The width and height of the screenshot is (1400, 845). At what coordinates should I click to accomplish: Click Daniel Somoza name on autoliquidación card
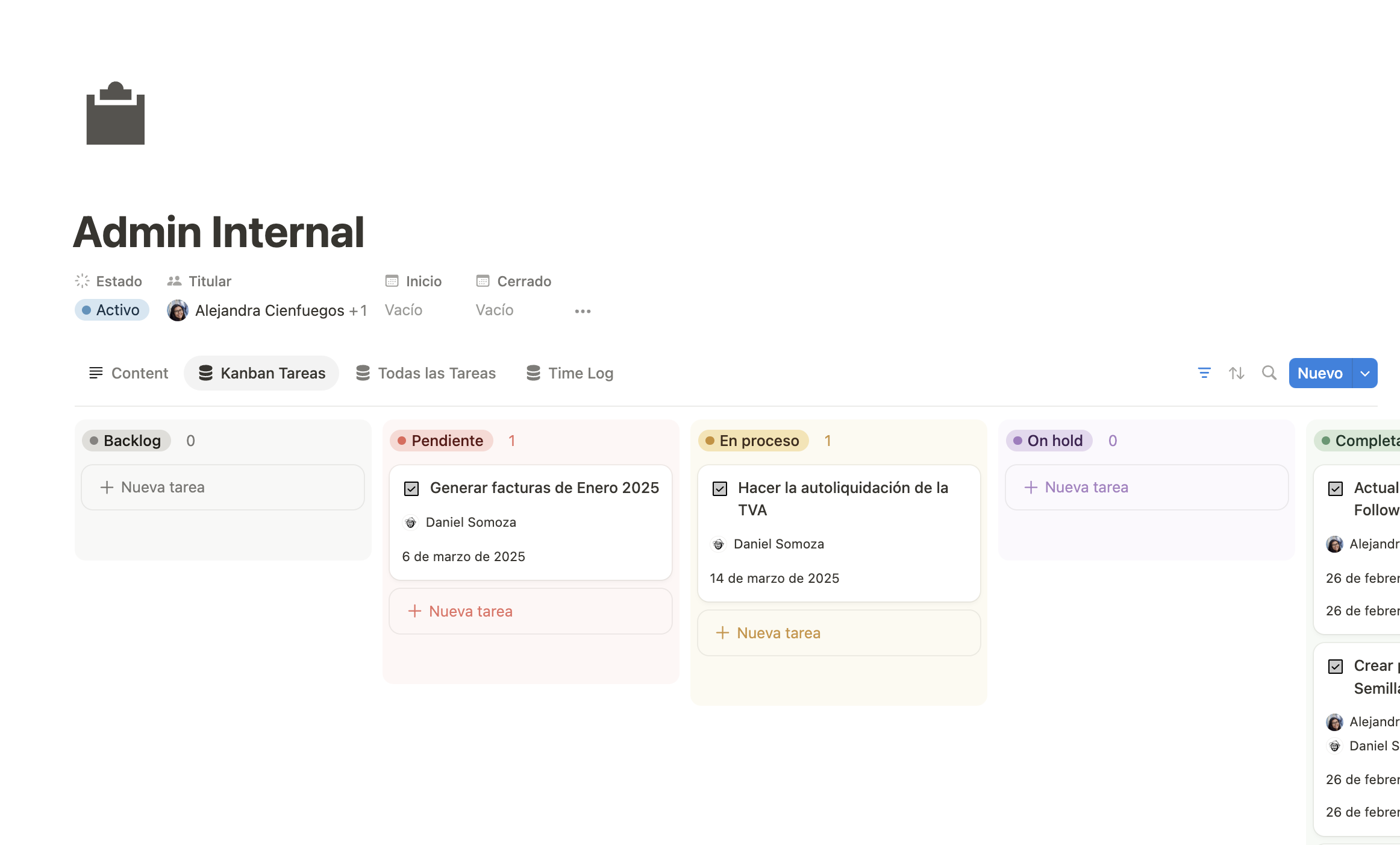point(778,544)
